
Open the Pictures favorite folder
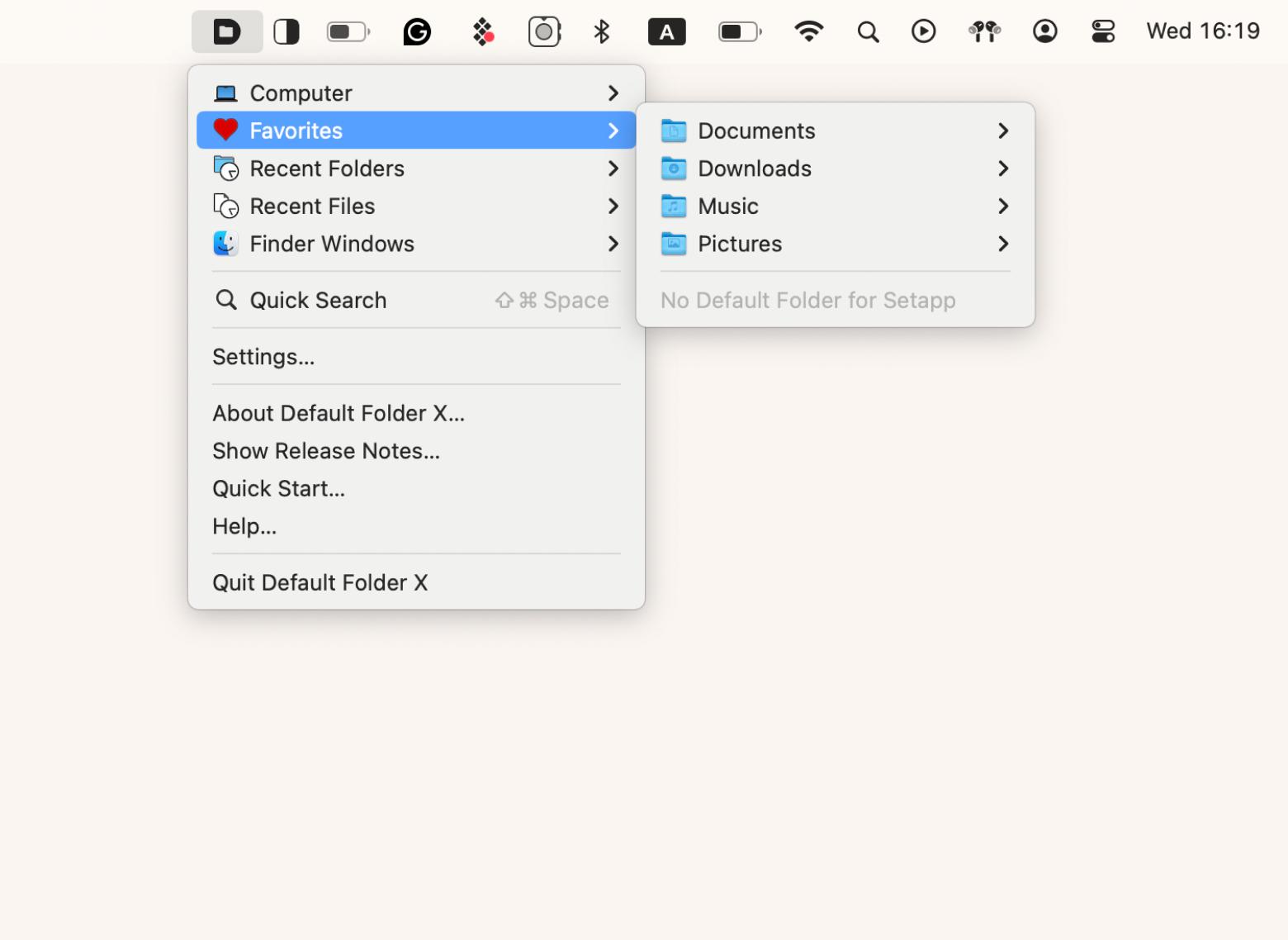click(836, 244)
